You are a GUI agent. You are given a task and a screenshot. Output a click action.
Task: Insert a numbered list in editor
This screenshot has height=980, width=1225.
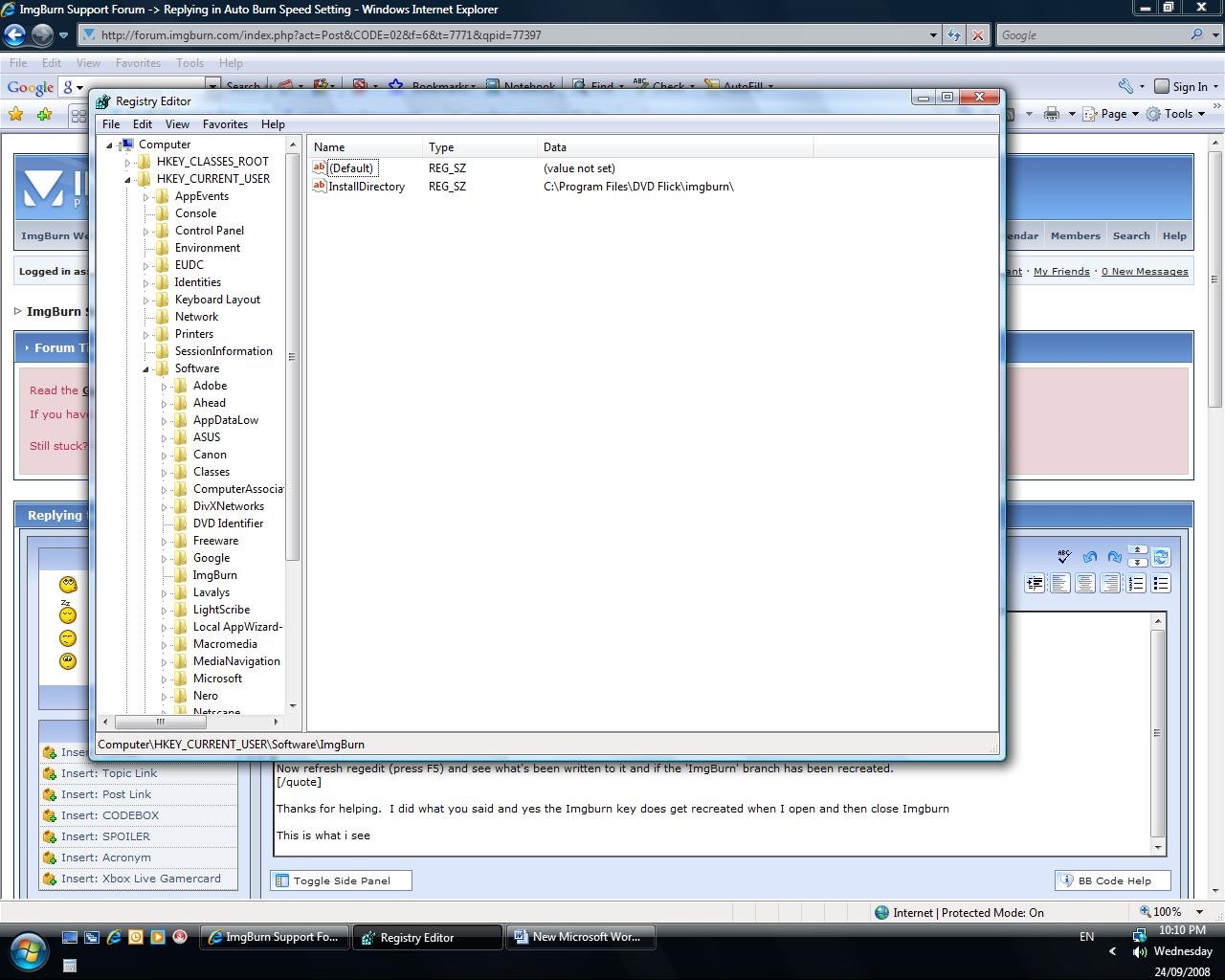1135,583
